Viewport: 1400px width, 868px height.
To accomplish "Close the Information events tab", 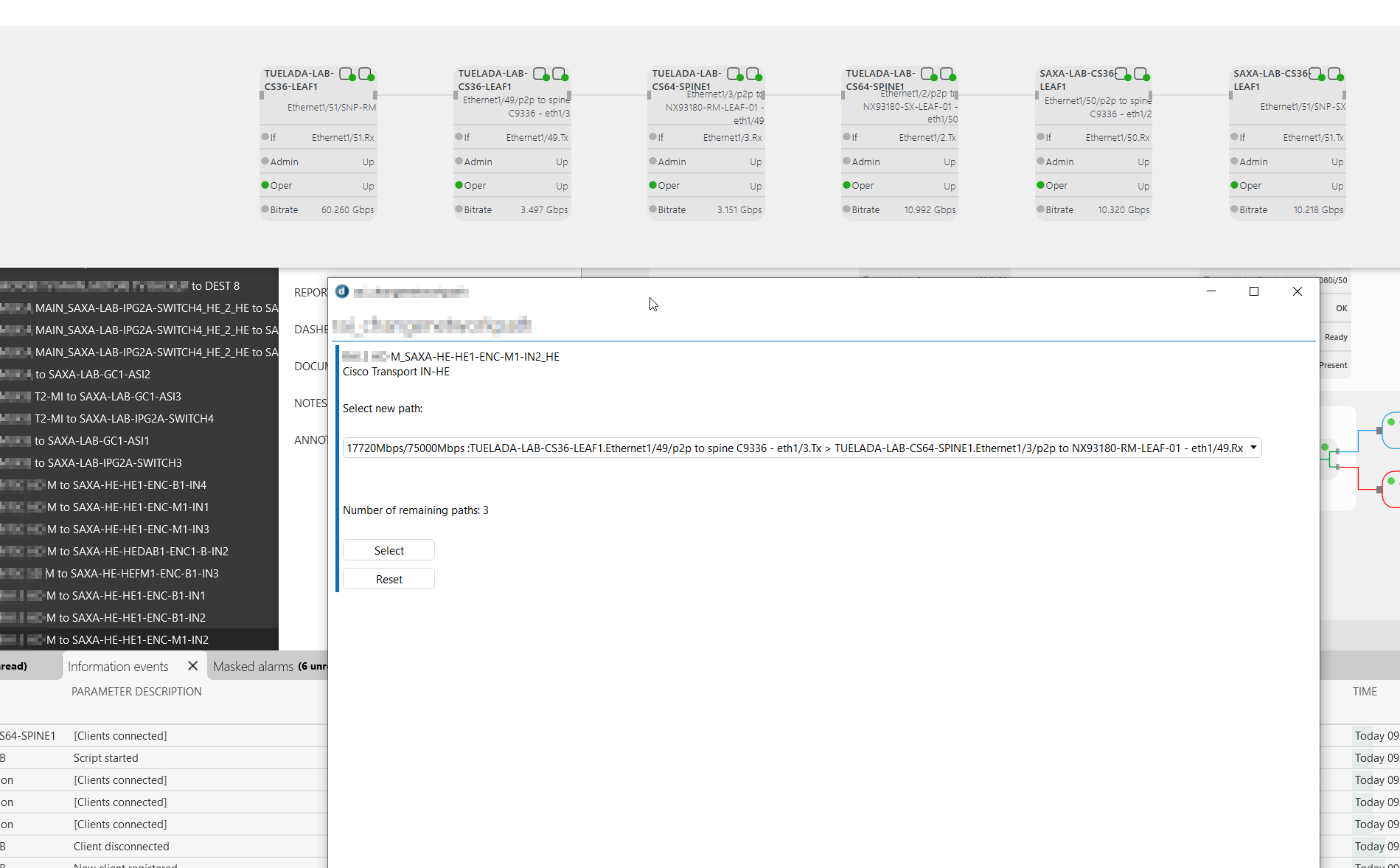I will coord(192,666).
